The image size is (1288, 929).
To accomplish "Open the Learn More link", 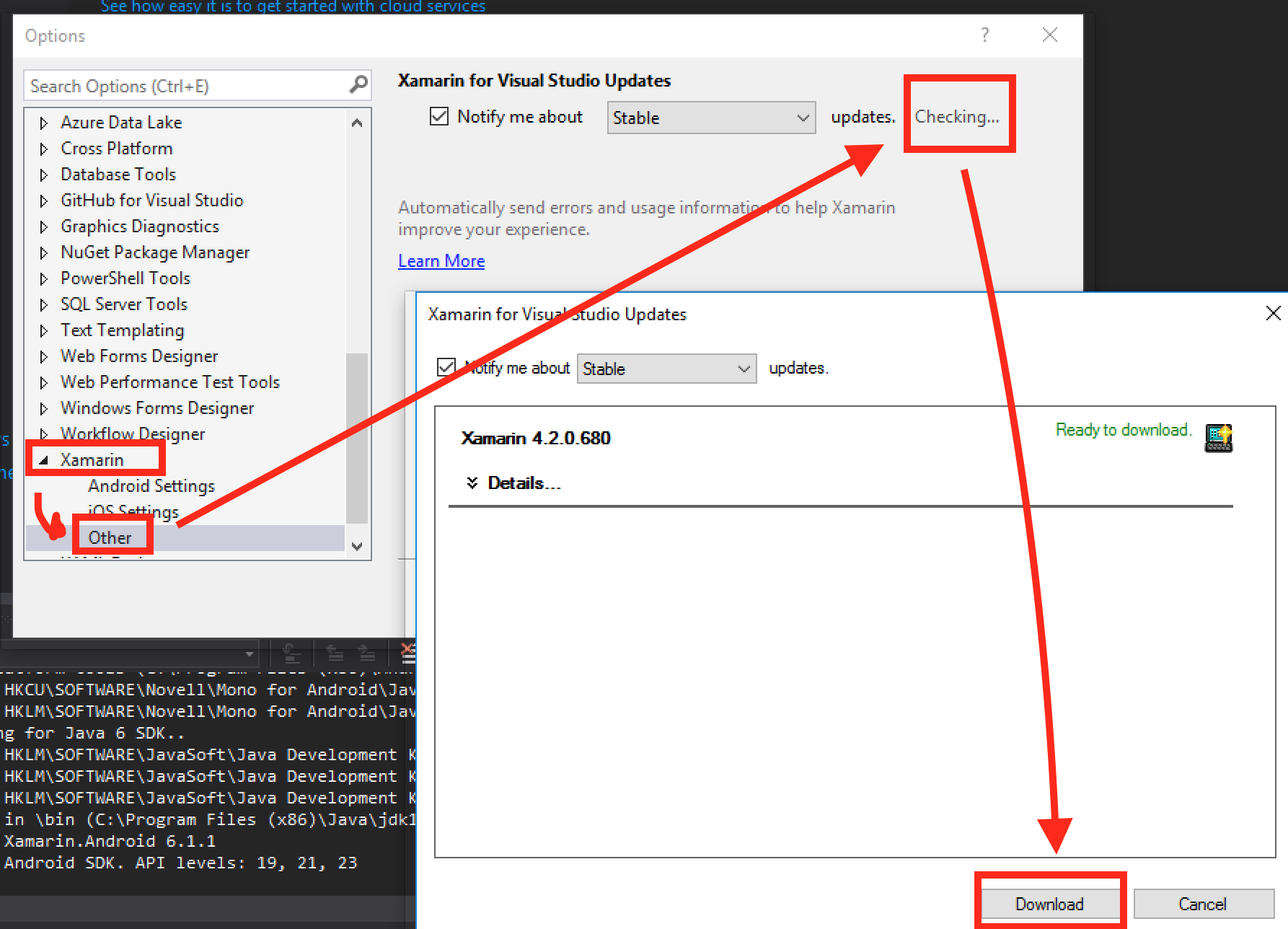I will click(x=441, y=261).
